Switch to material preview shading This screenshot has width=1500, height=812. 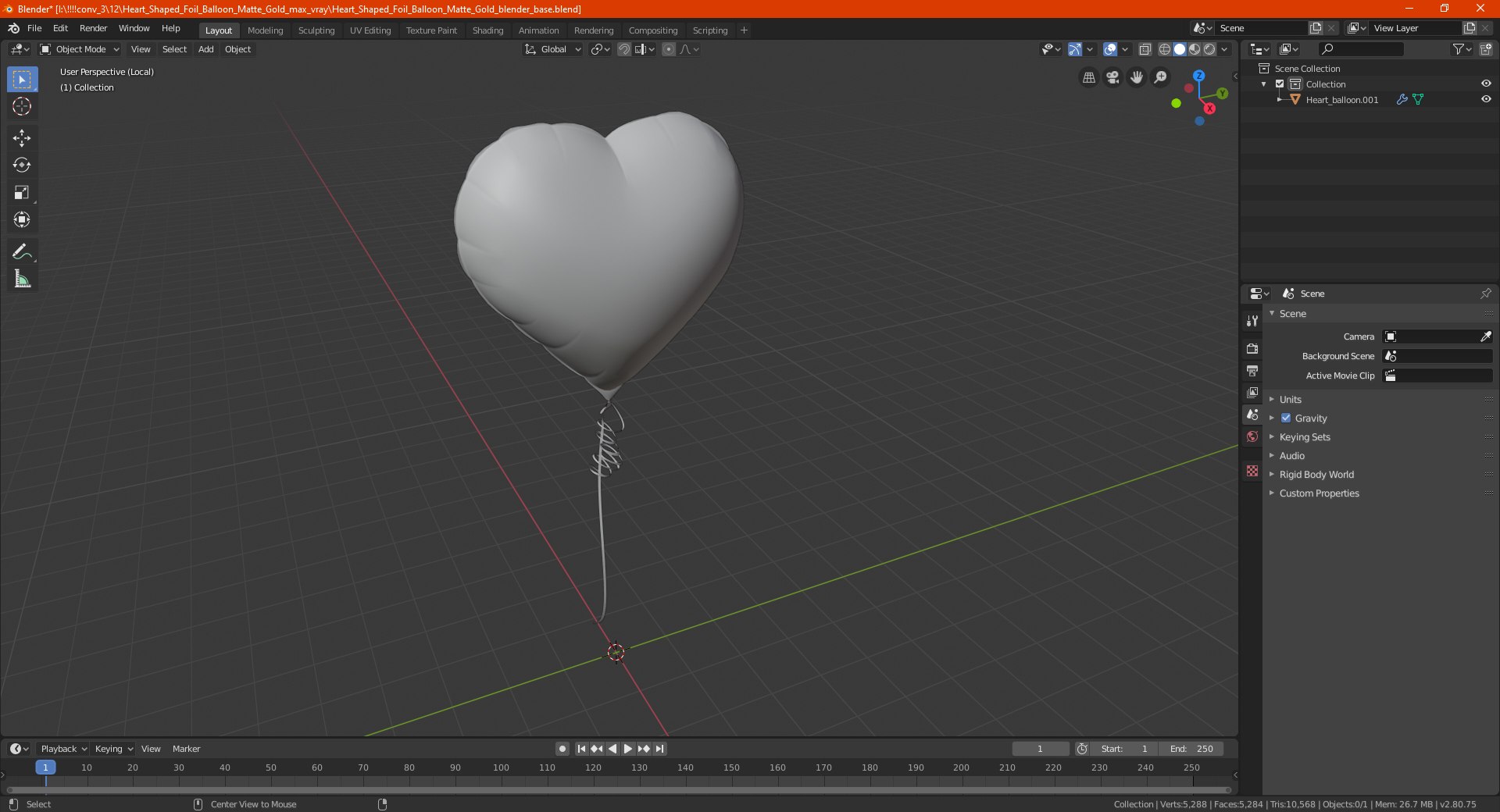[1195, 49]
